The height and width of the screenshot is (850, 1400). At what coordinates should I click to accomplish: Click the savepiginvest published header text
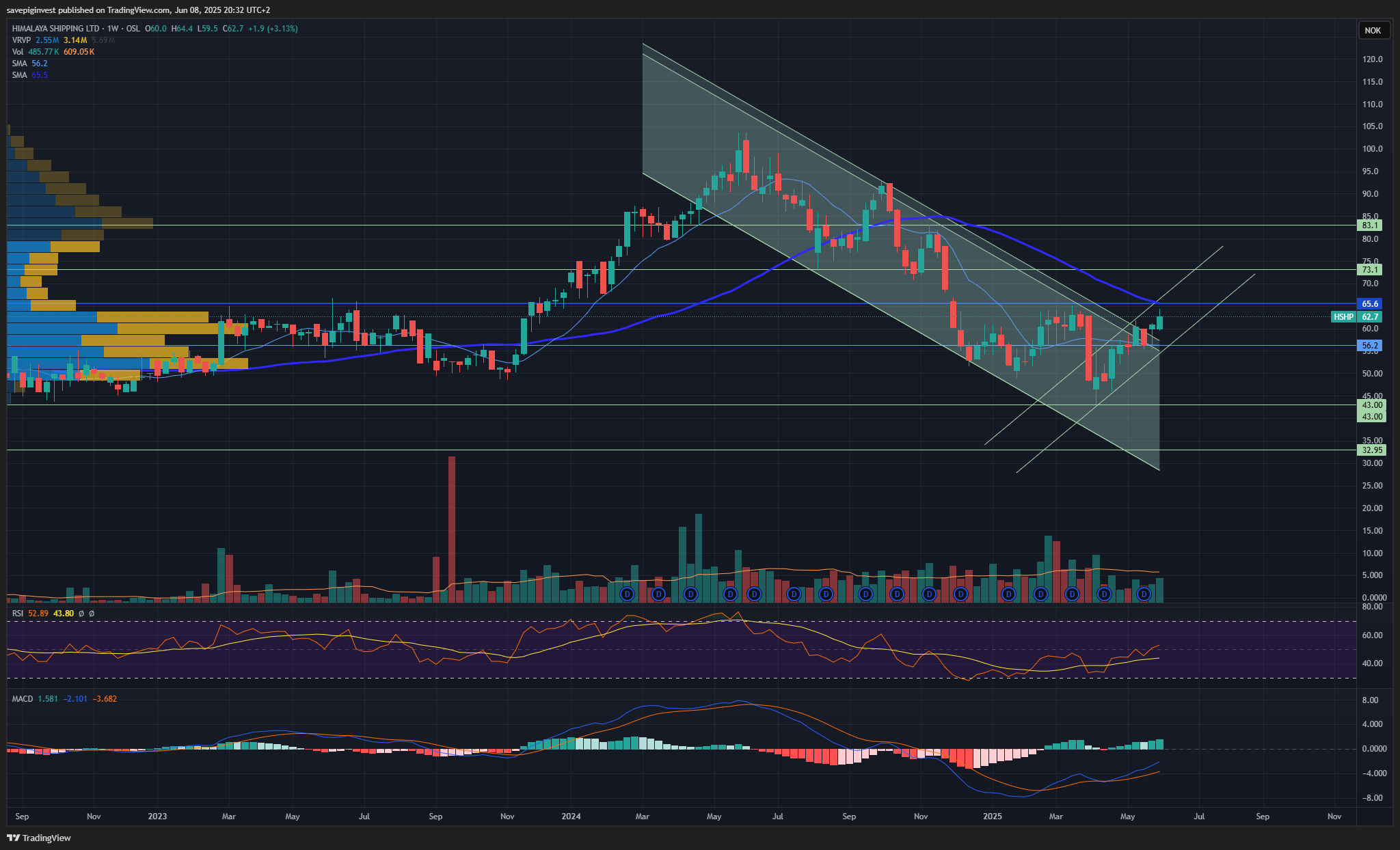(138, 10)
